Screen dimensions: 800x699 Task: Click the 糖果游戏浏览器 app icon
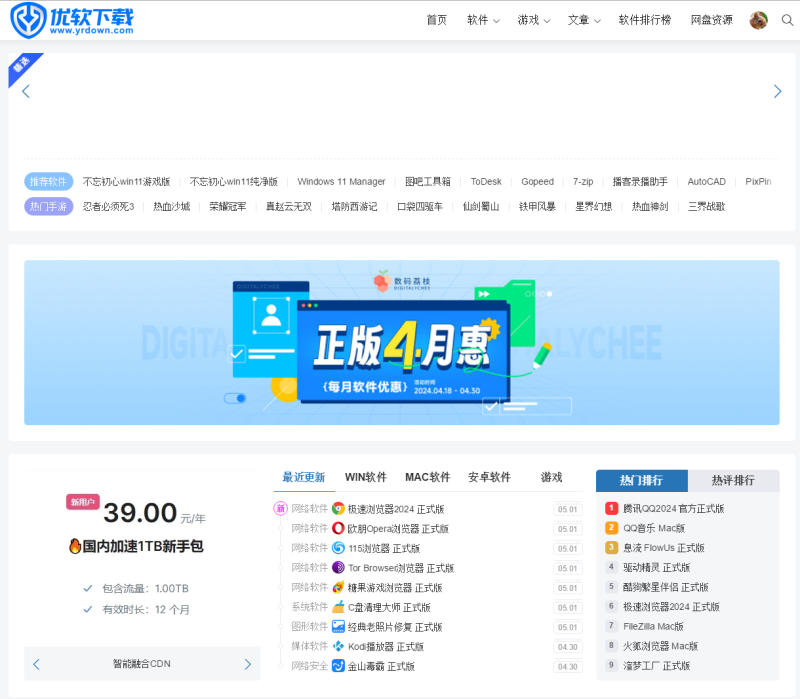[338, 587]
